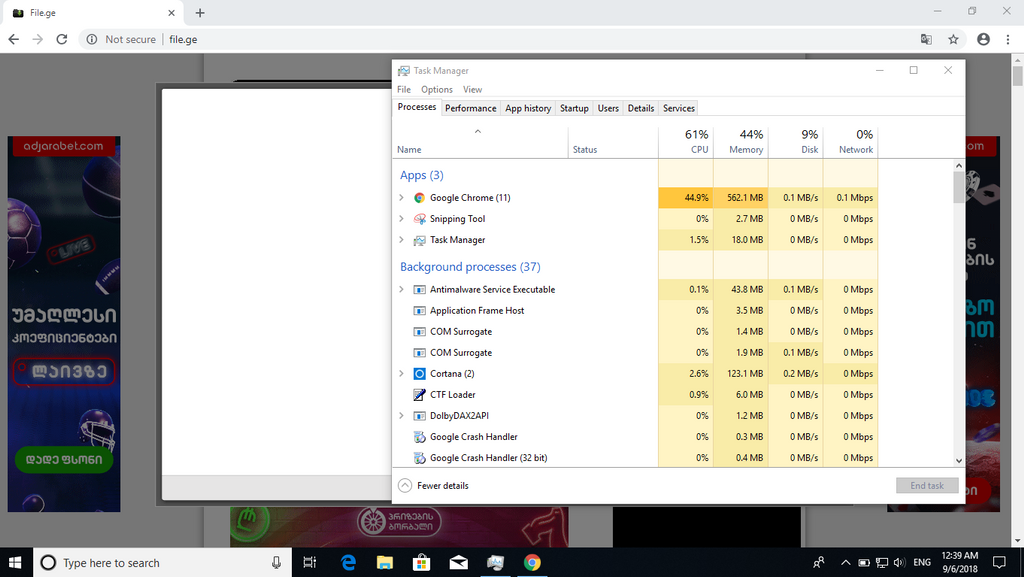This screenshot has height=577, width=1024.
Task: Expand the Task Manager process row
Action: click(x=402, y=240)
